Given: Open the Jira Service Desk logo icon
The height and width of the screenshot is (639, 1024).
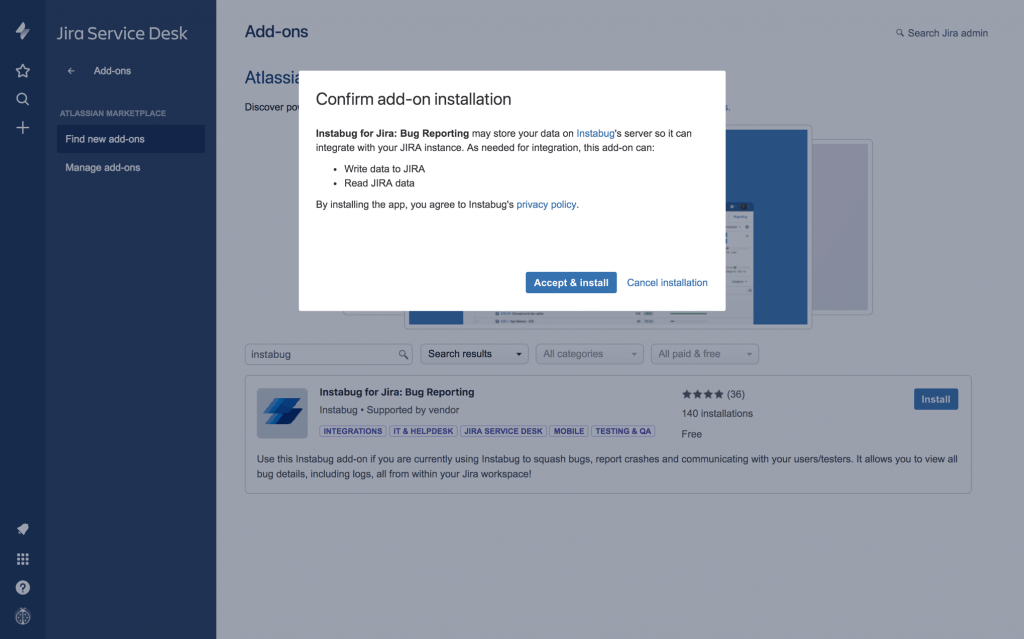Looking at the screenshot, I should 23,31.
